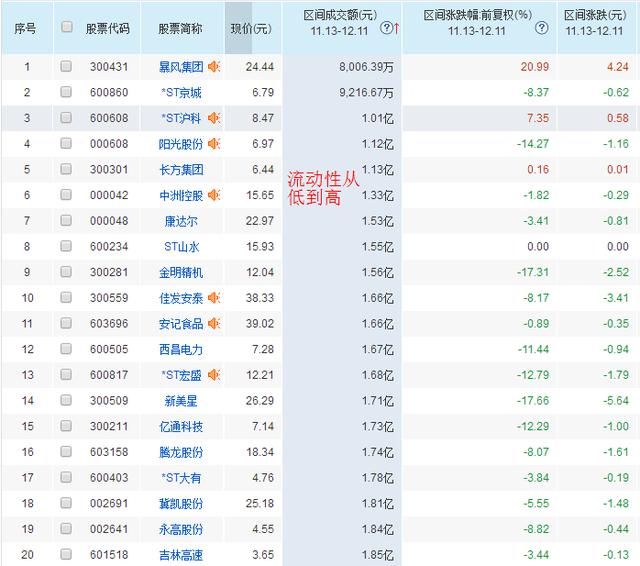Viewport: 640px width, 566px height.
Task: Click percentage change value 20.99
Action: (534, 67)
